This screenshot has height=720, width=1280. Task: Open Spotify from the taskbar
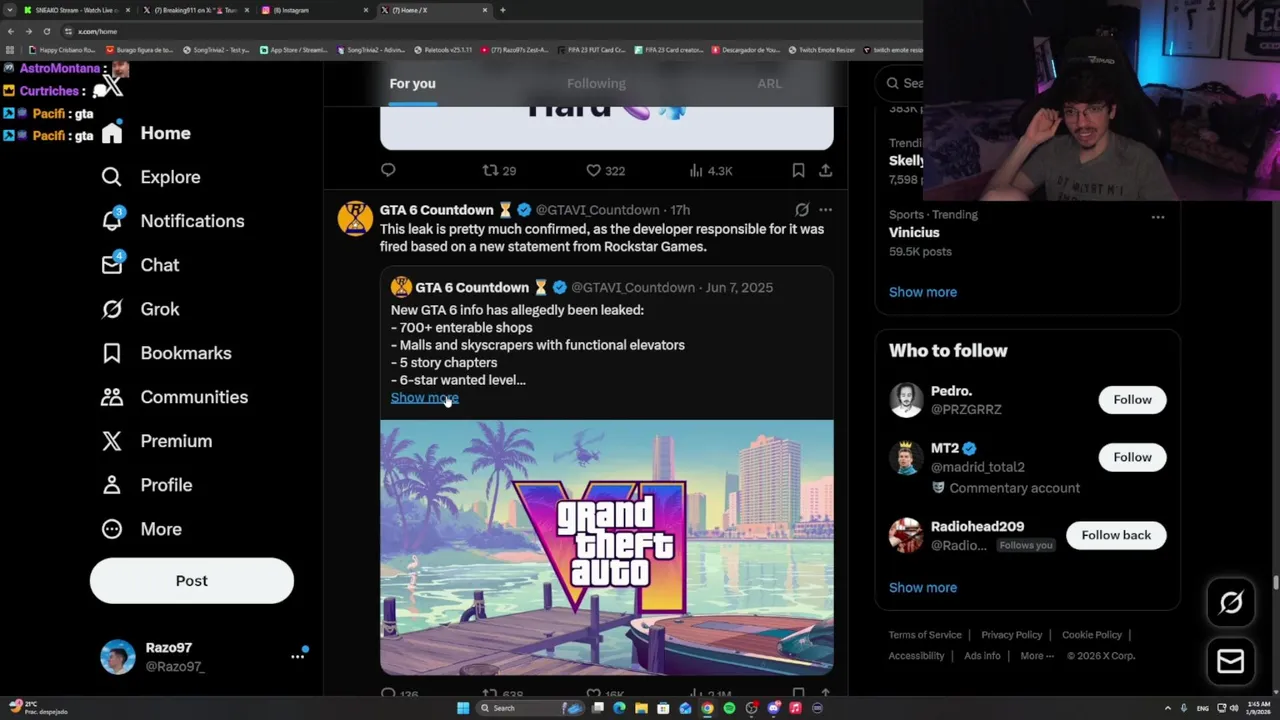tap(729, 708)
